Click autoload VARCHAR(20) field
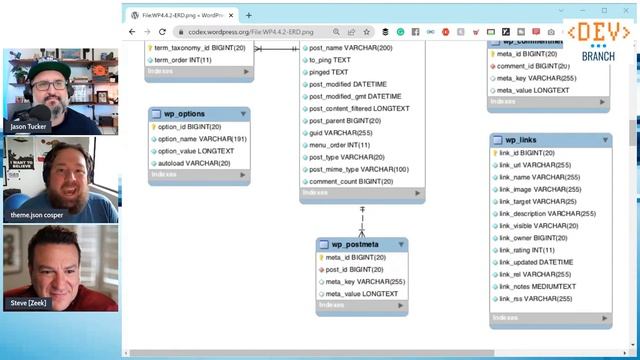Viewport: 640px width, 360px height. pyautogui.click(x=194, y=163)
